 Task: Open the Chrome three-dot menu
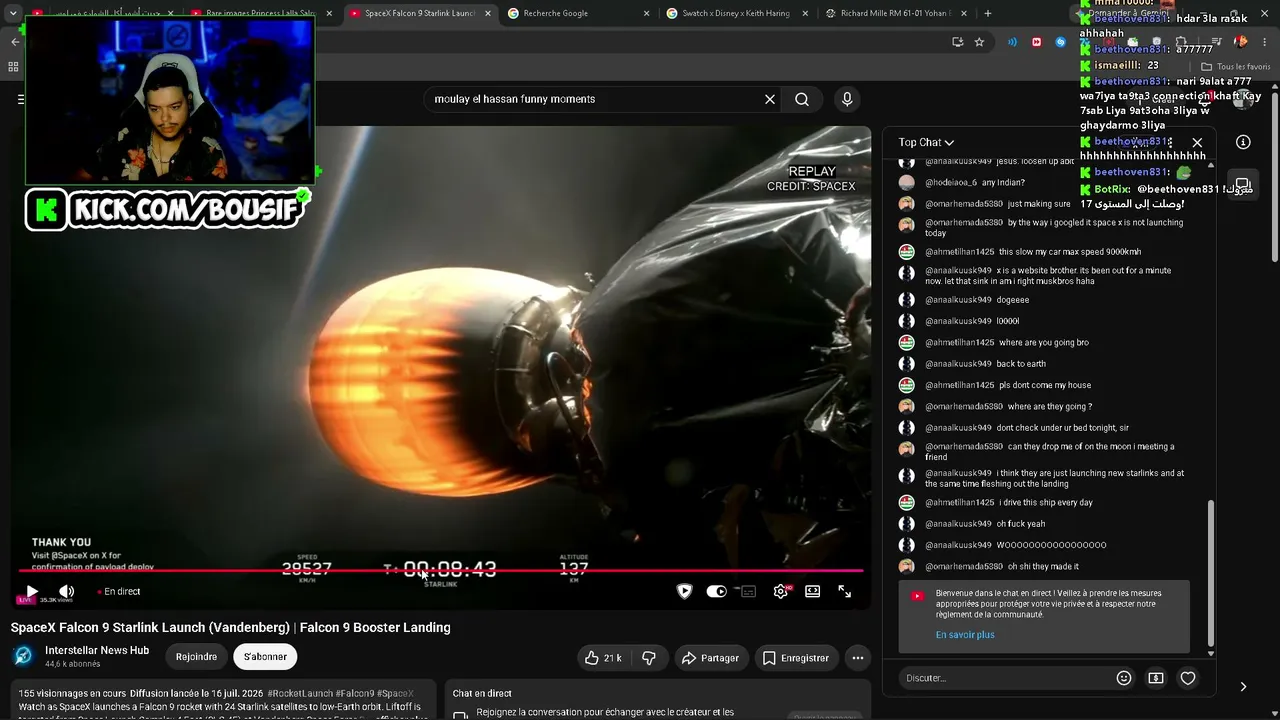tap(1267, 42)
